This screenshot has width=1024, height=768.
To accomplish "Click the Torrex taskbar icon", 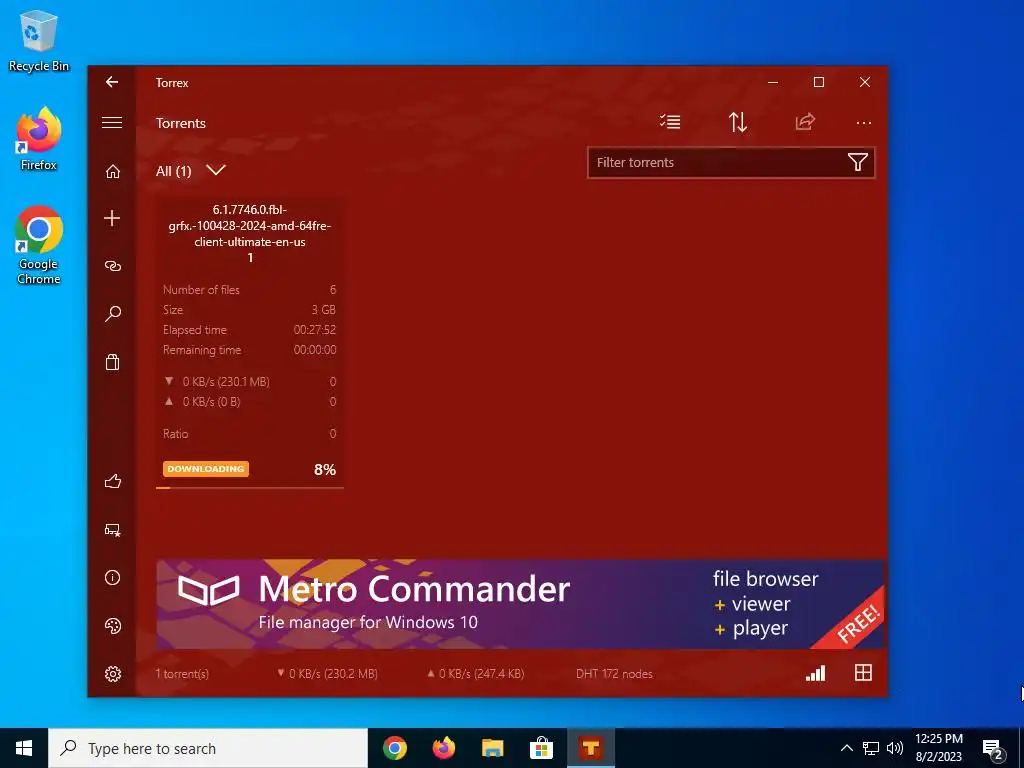I will tap(590, 748).
